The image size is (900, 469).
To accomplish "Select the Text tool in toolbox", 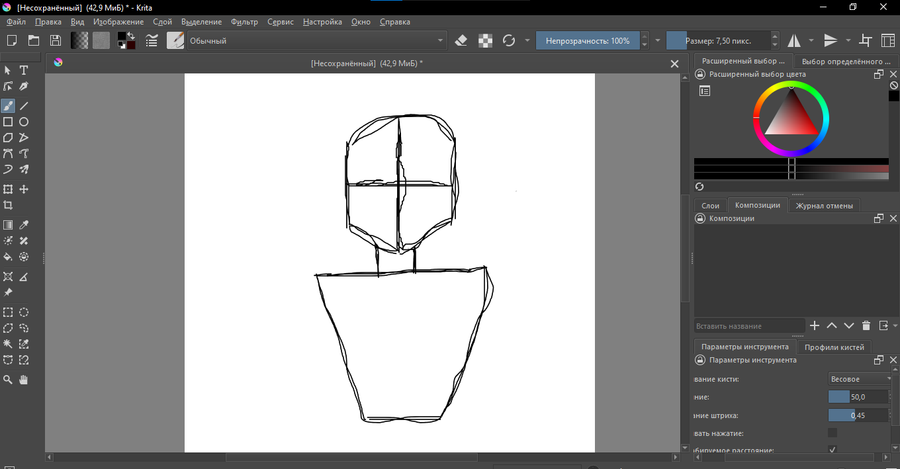I will (x=24, y=70).
